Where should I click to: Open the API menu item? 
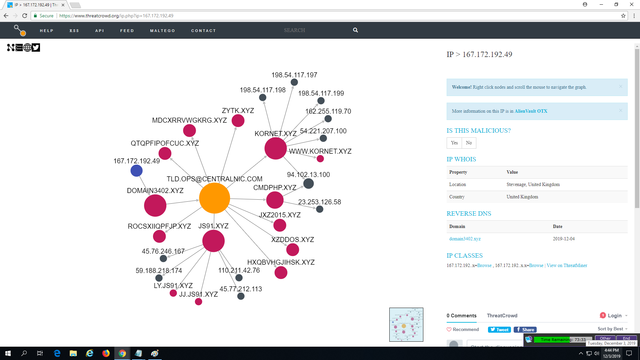point(100,31)
